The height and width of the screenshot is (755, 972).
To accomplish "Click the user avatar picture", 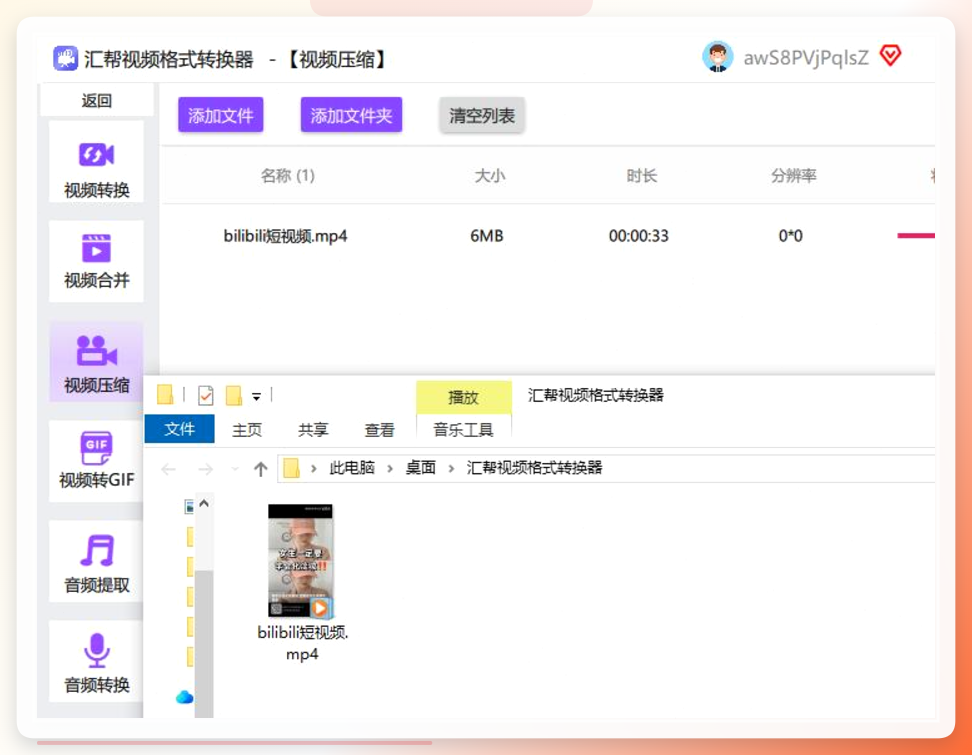I will 718,57.
